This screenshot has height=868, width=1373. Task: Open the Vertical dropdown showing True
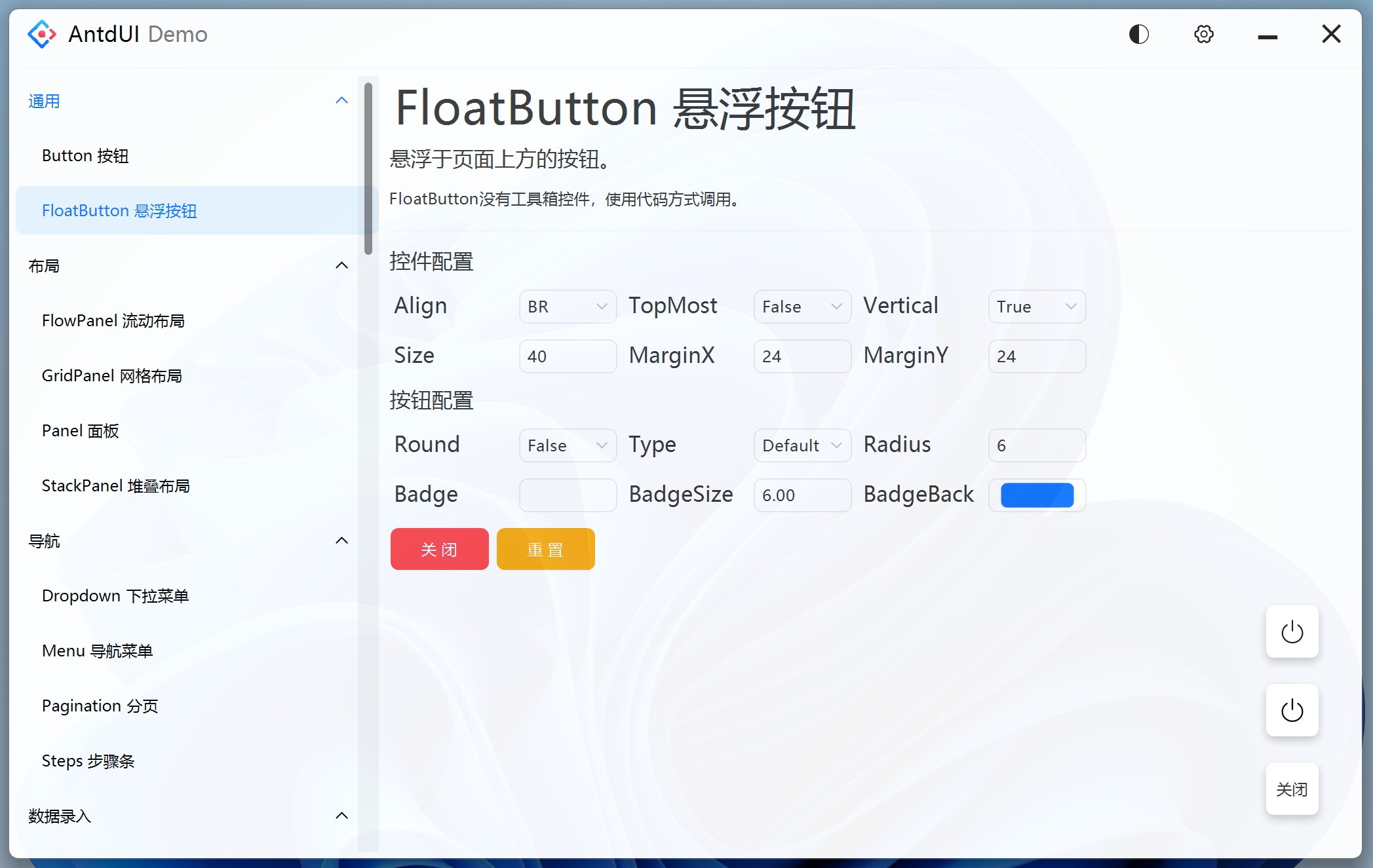click(x=1036, y=306)
